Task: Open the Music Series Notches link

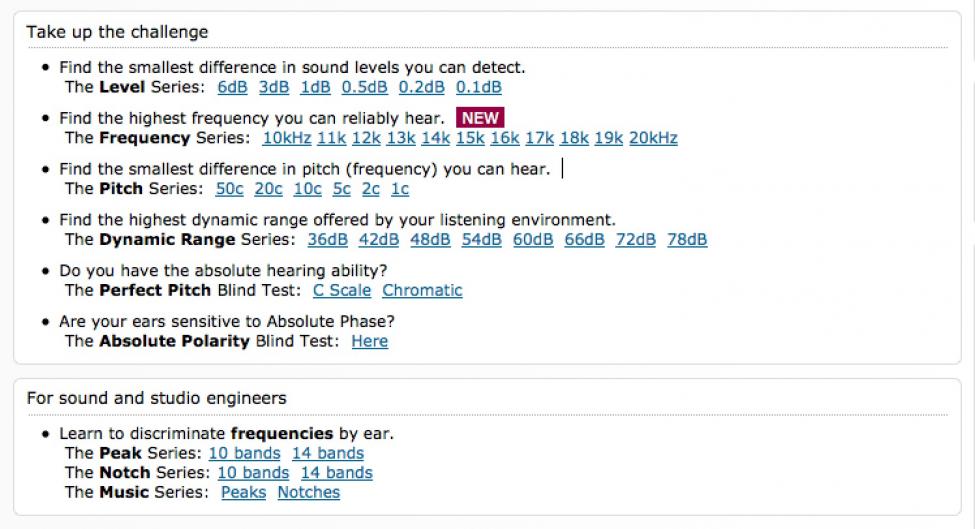Action: (x=308, y=492)
